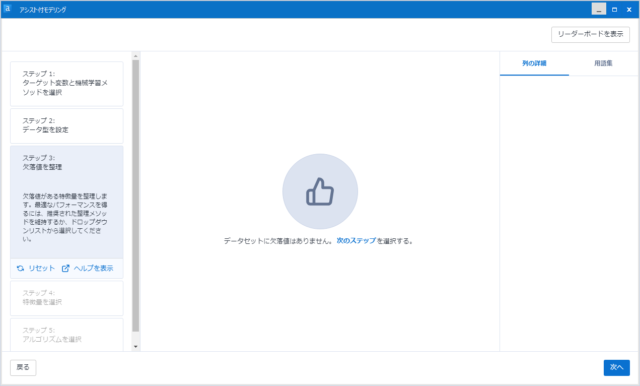Click the リセット link
The height and width of the screenshot is (386, 640).
coord(41,268)
